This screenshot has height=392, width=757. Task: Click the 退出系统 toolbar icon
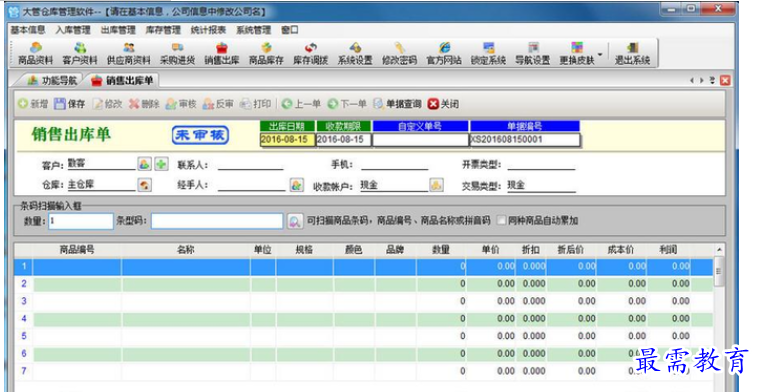[632, 54]
